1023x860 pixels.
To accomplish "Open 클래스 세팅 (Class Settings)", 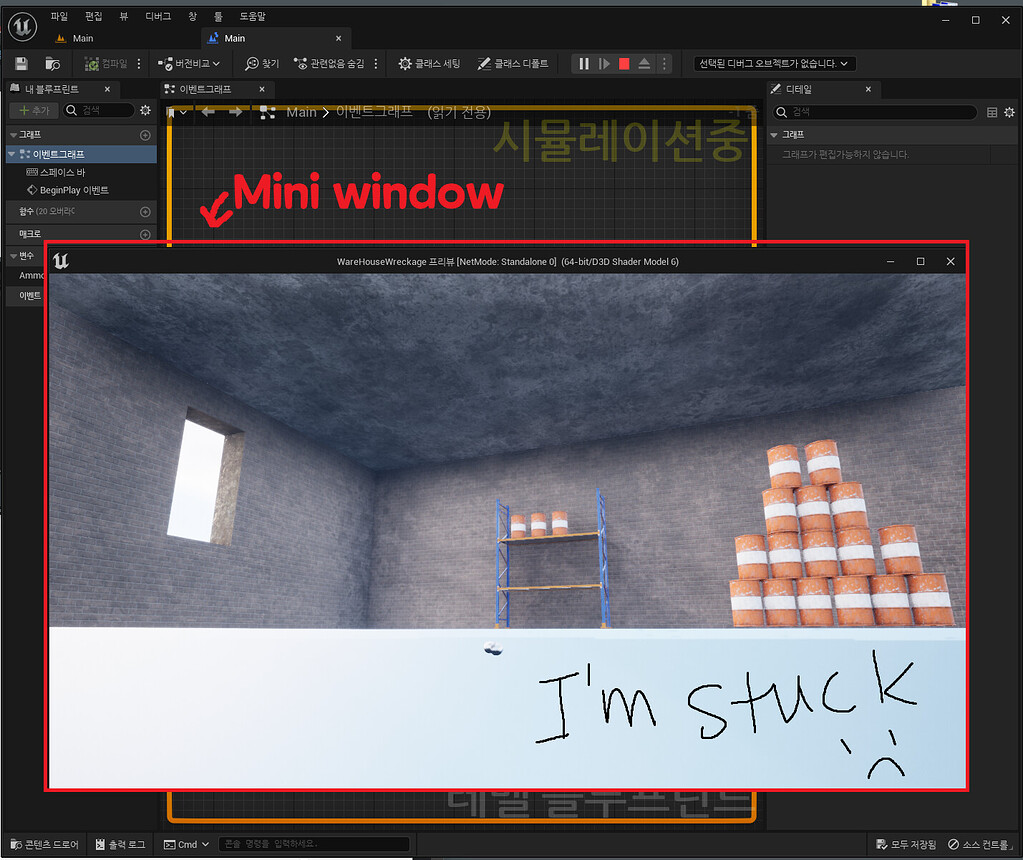I will [x=429, y=63].
